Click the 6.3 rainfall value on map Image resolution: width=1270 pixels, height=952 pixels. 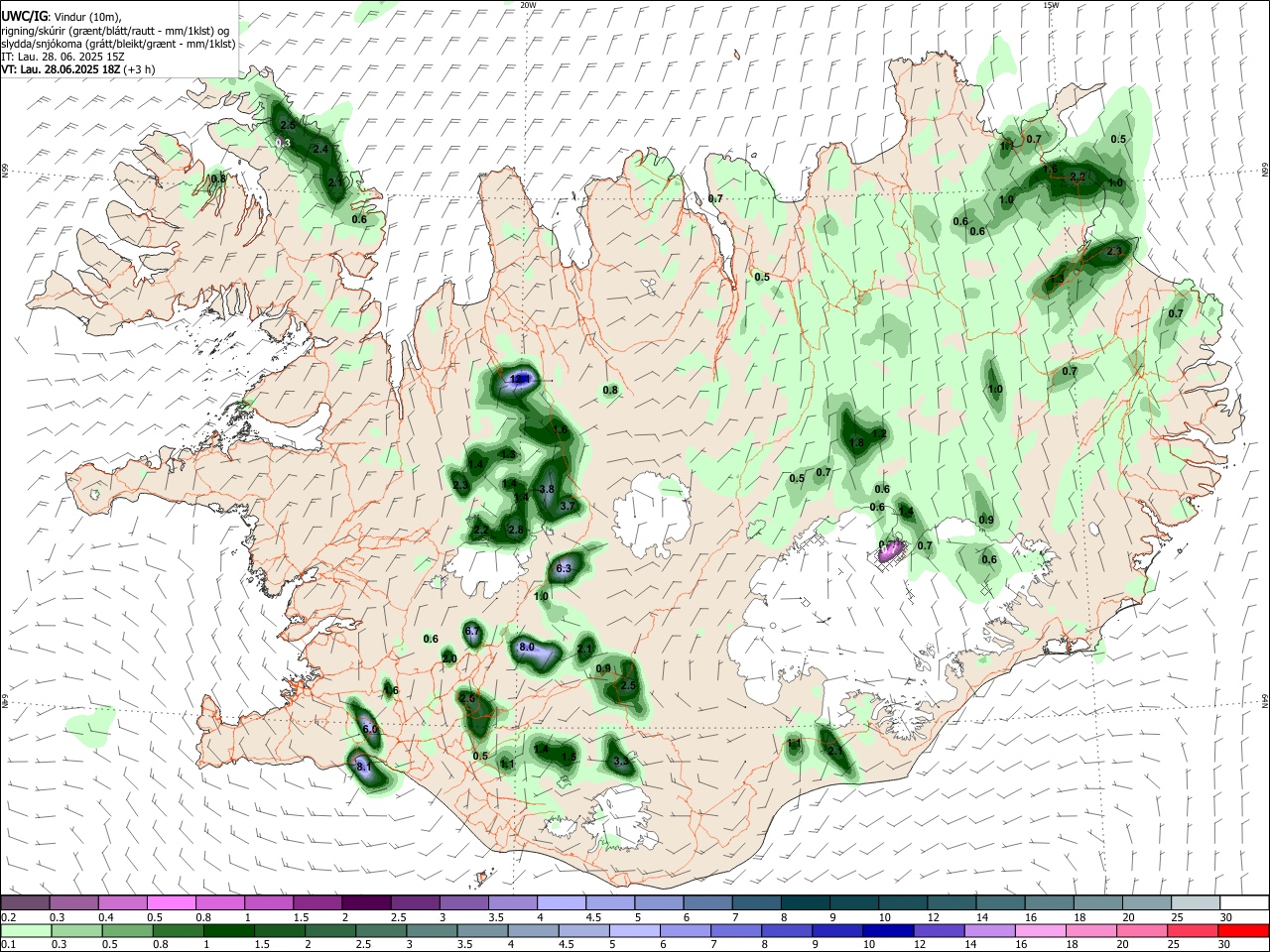click(565, 568)
